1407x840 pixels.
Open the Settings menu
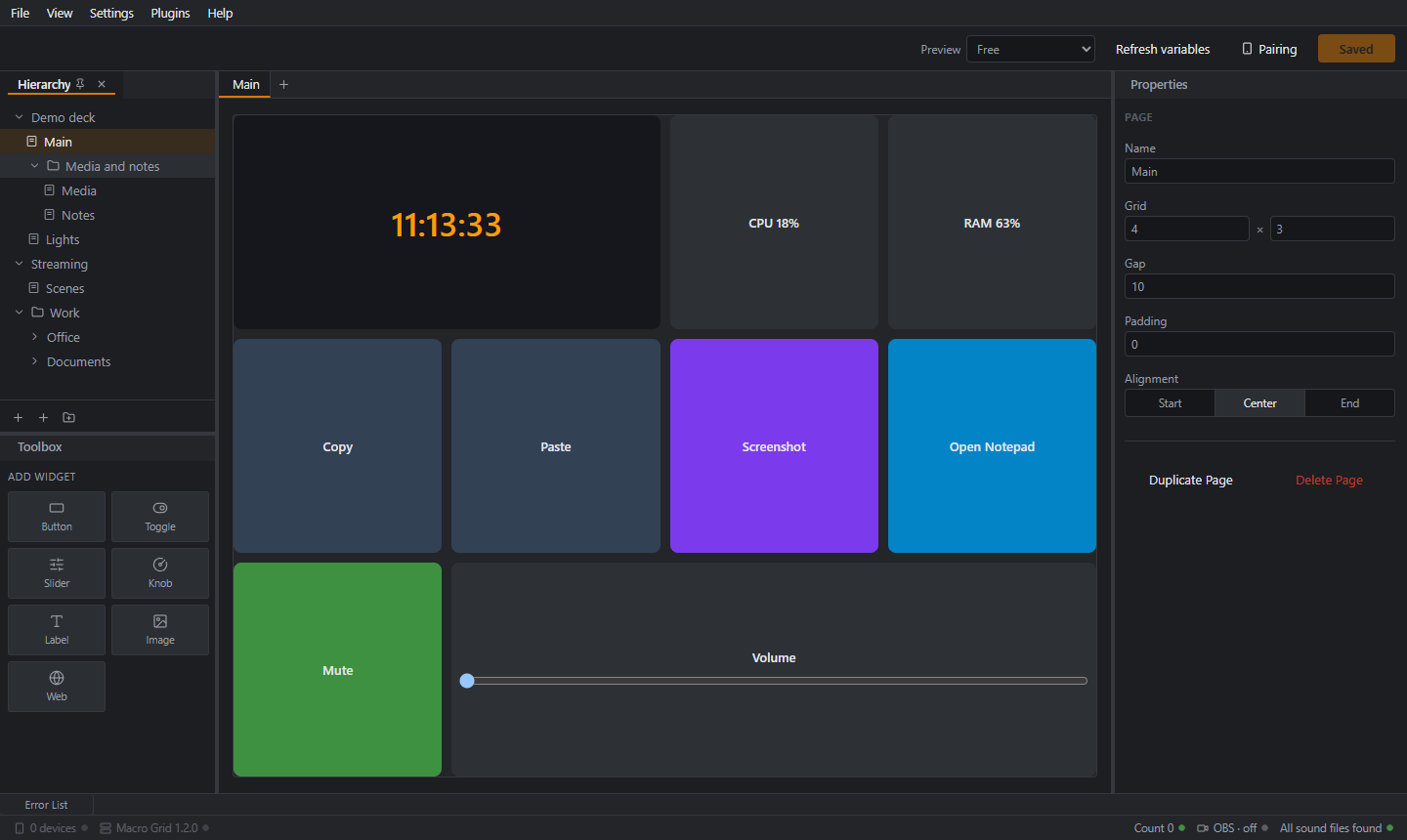pos(111,13)
